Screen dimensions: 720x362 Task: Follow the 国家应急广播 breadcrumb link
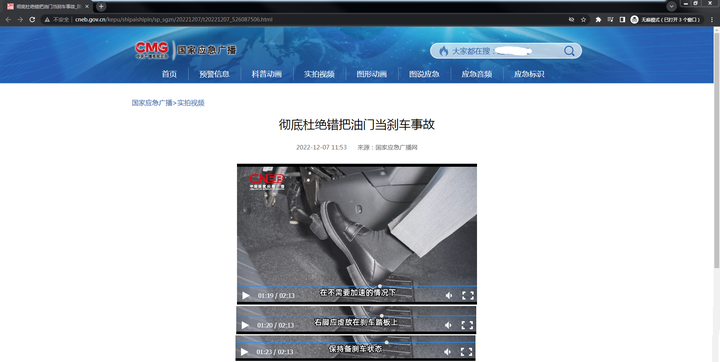click(x=152, y=103)
